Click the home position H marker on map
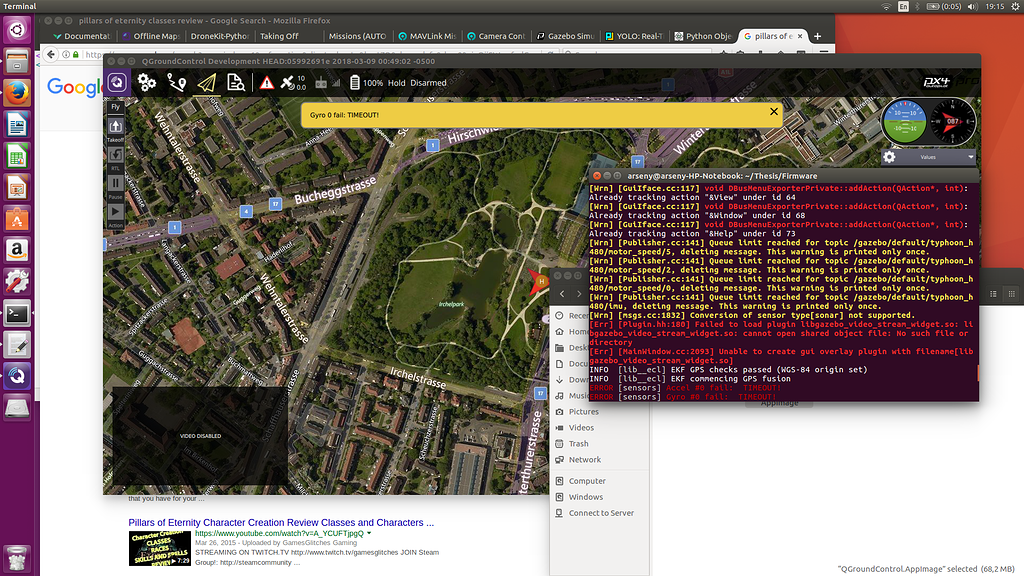This screenshot has height=576, width=1024. coord(541,281)
